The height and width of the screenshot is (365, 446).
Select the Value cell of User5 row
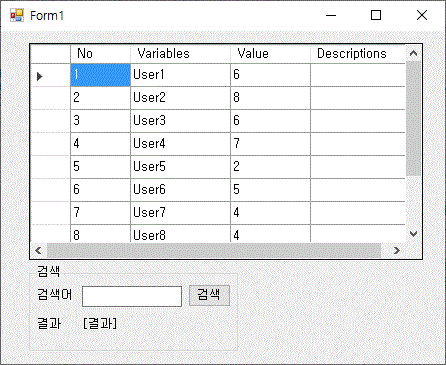(270, 167)
